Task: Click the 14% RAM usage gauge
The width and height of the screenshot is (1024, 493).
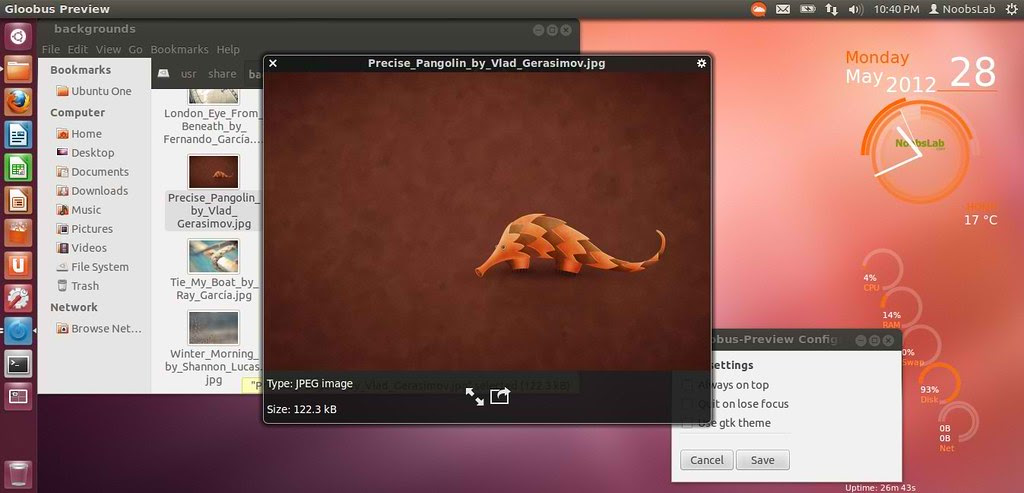Action: tap(901, 310)
